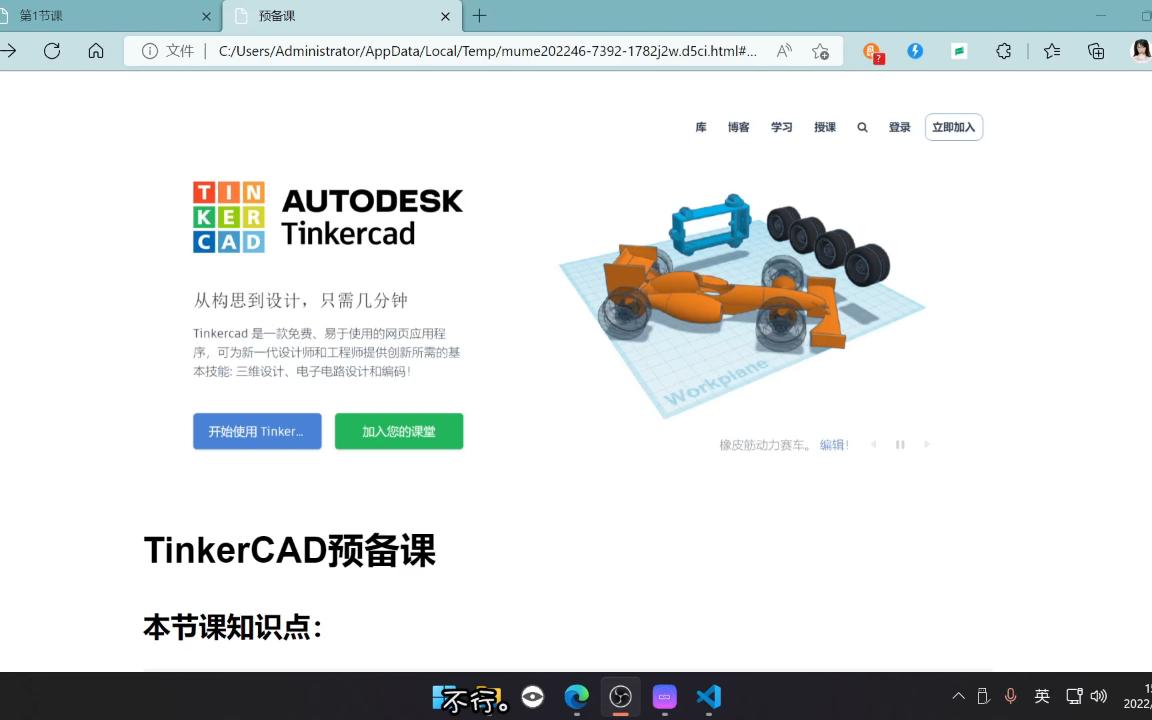
Task: Click the address bar input field
Action: point(490,51)
